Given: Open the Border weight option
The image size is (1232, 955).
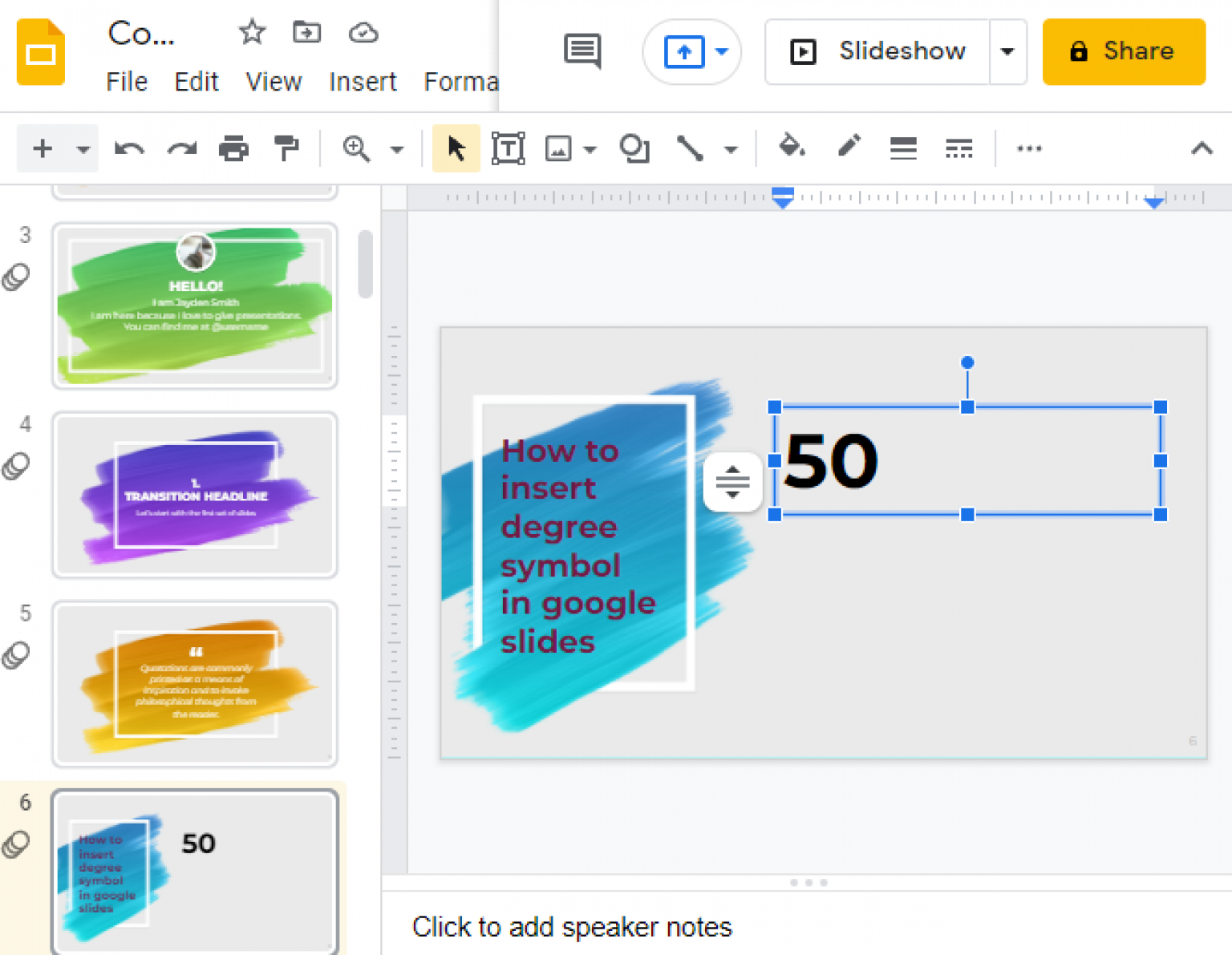Looking at the screenshot, I should click(903, 148).
